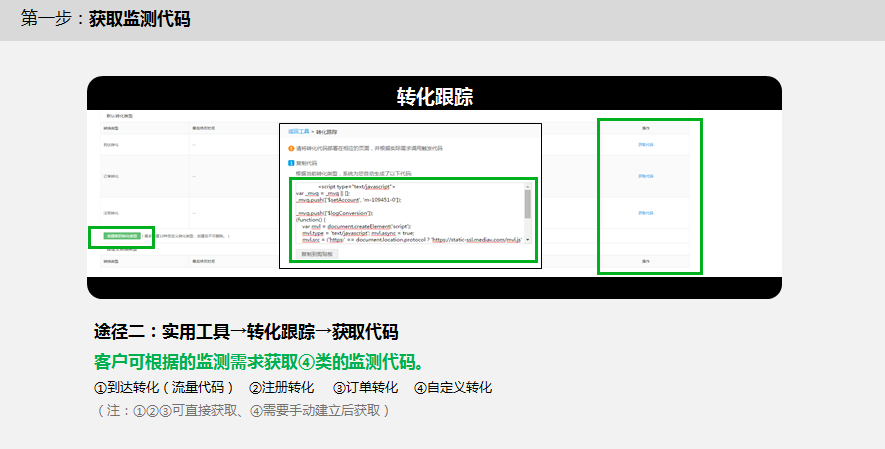Click the code box scrollbar up arrow
This screenshot has width=885, height=449.
[x=528, y=186]
